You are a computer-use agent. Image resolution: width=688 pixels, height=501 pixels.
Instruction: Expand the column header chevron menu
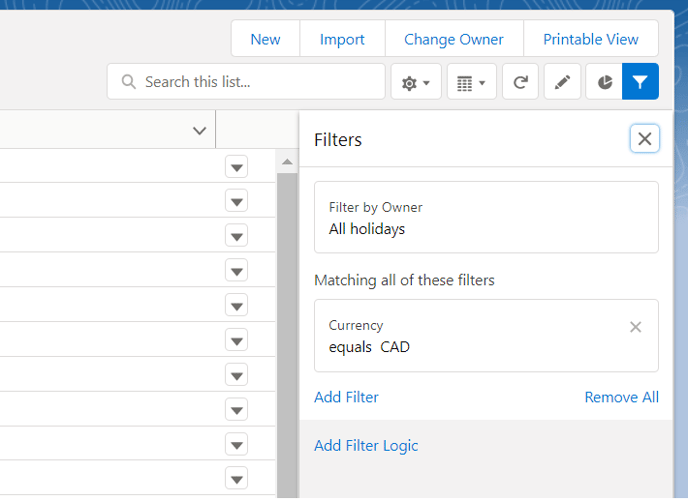click(x=199, y=131)
